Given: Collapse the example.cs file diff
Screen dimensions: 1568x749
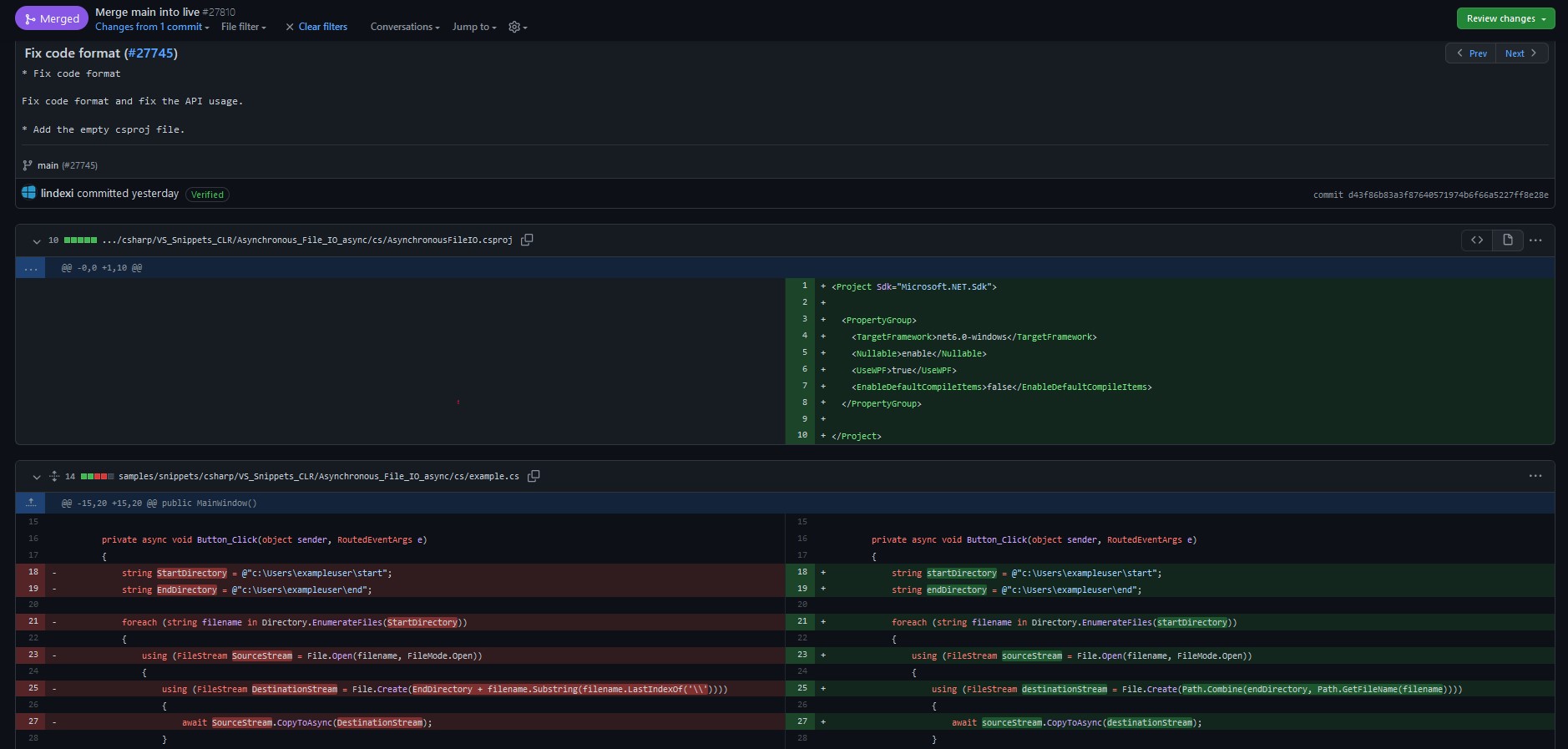Looking at the screenshot, I should 37,477.
